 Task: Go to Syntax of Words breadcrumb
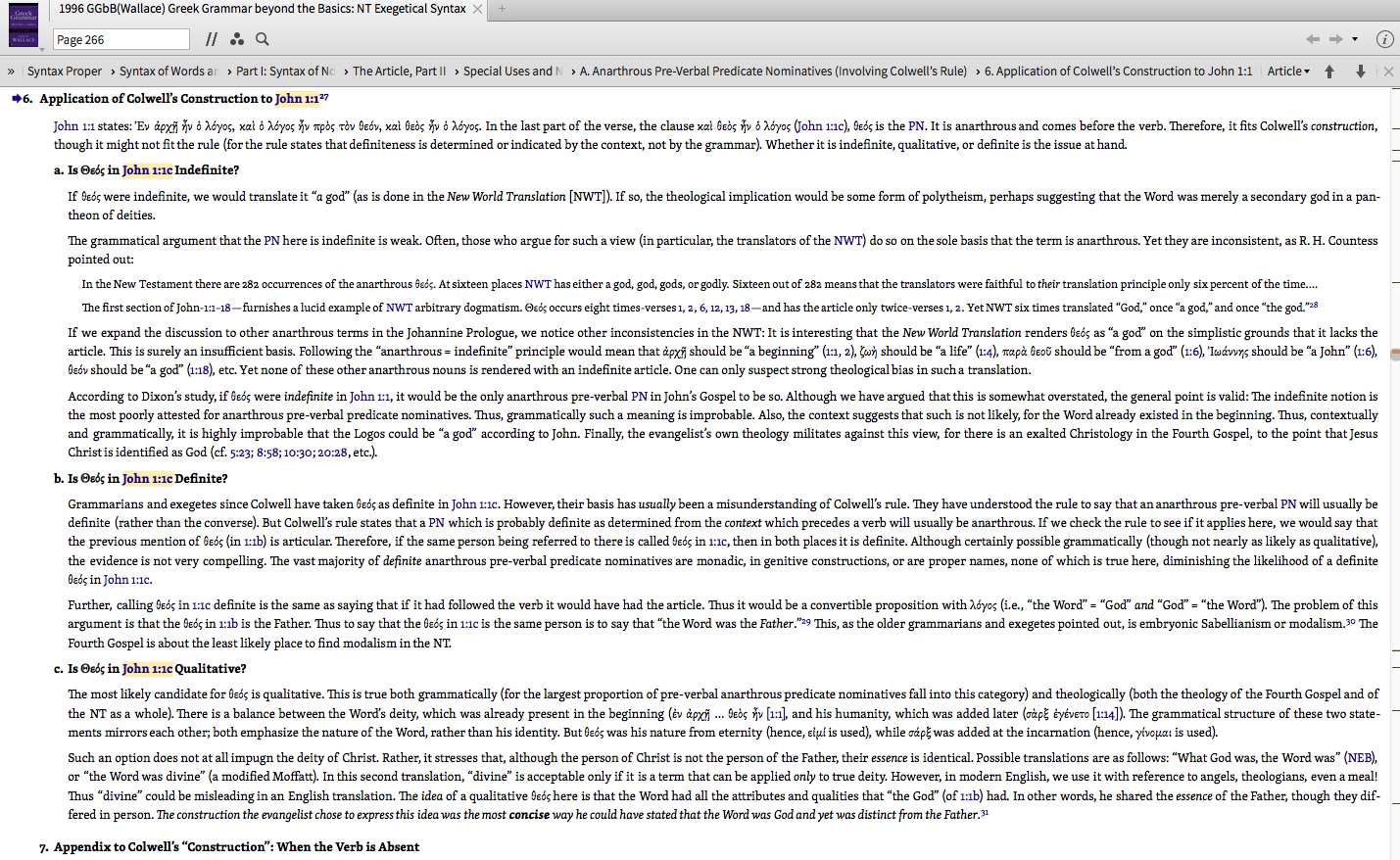click(169, 72)
